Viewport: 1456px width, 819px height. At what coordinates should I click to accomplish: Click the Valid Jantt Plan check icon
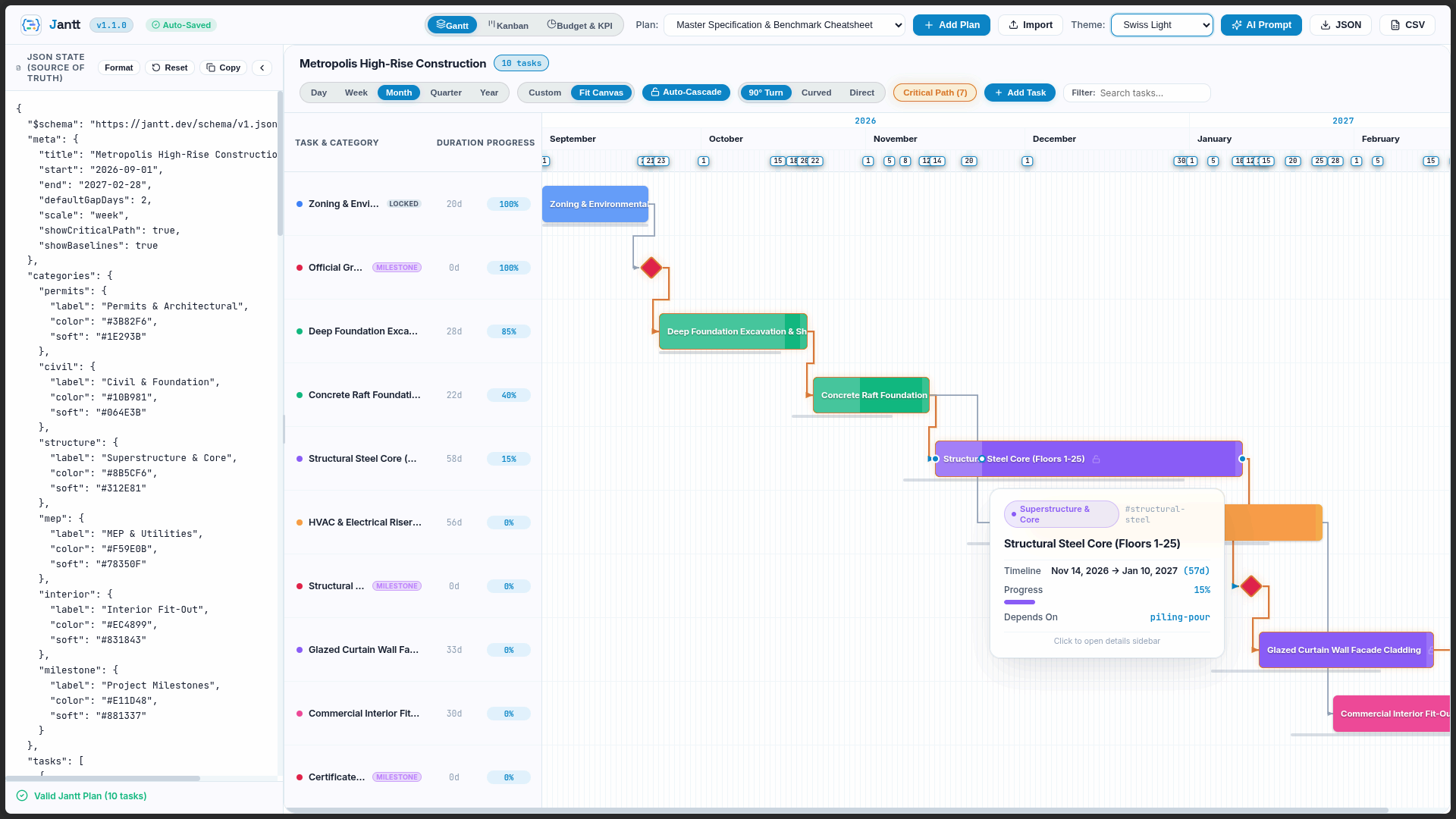(22, 795)
